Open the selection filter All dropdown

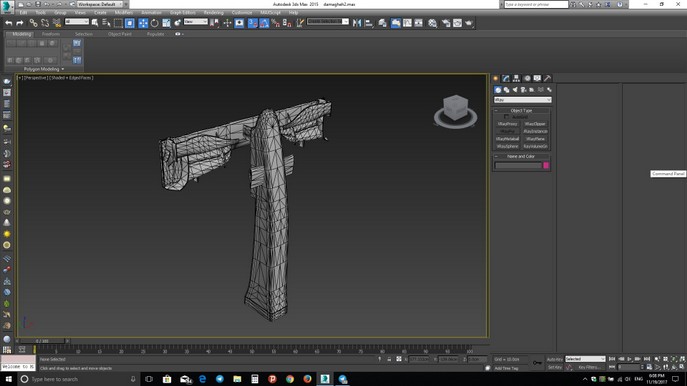(x=77, y=21)
